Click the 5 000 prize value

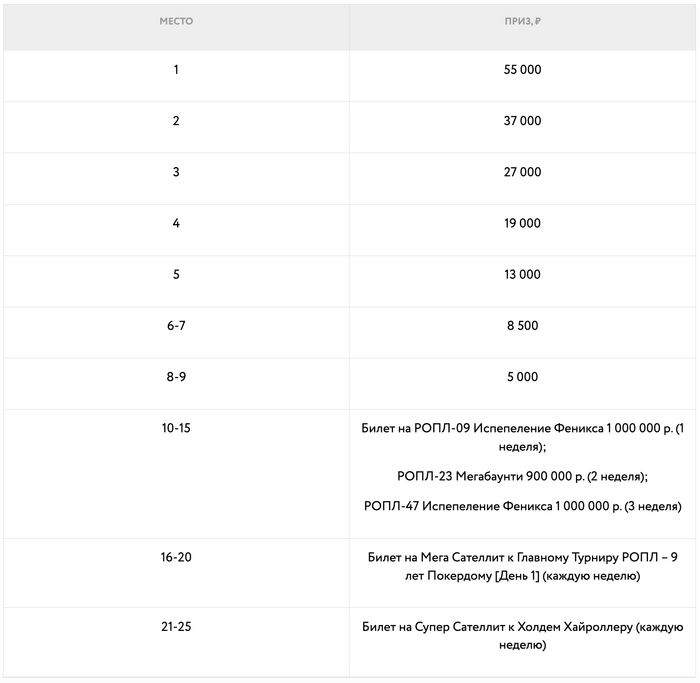tap(523, 377)
